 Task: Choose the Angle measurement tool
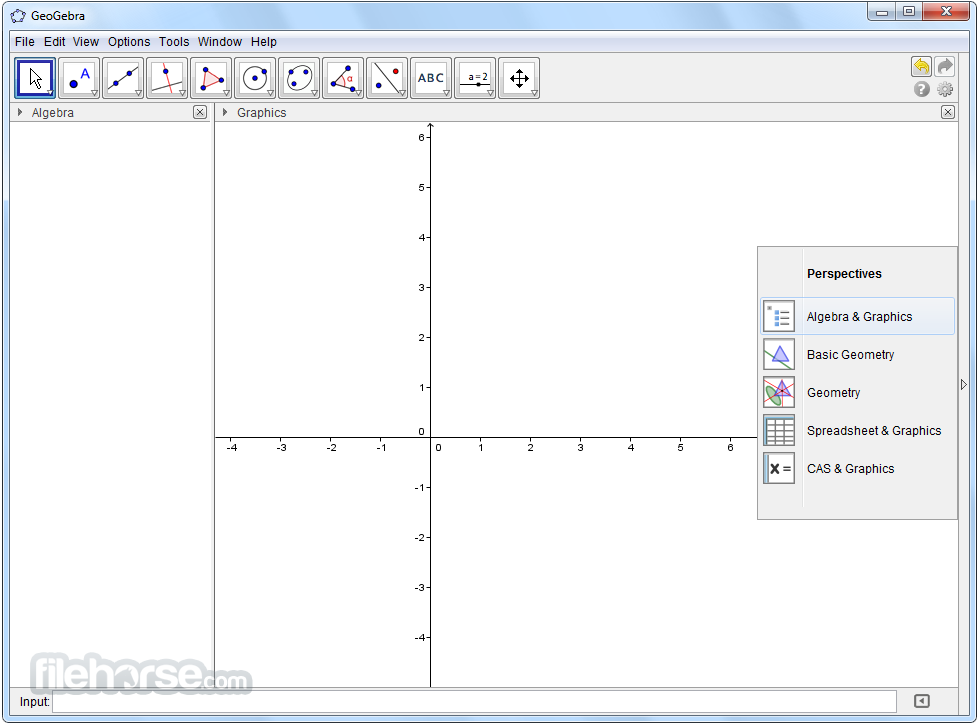[x=343, y=78]
